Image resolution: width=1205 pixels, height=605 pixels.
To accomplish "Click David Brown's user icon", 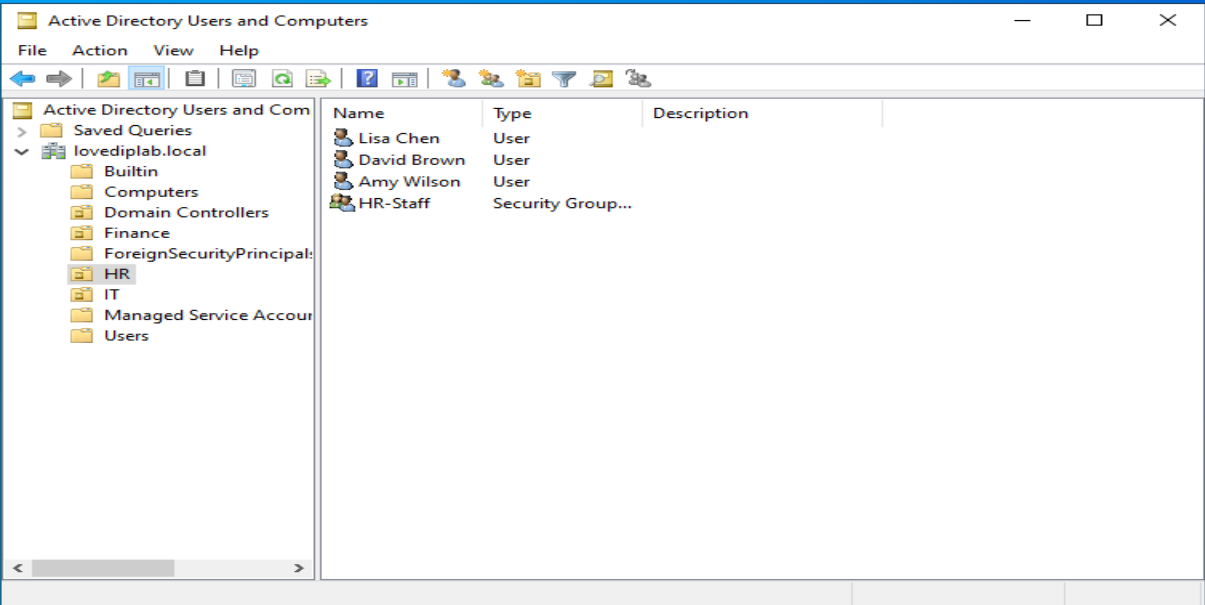I will (x=343, y=160).
